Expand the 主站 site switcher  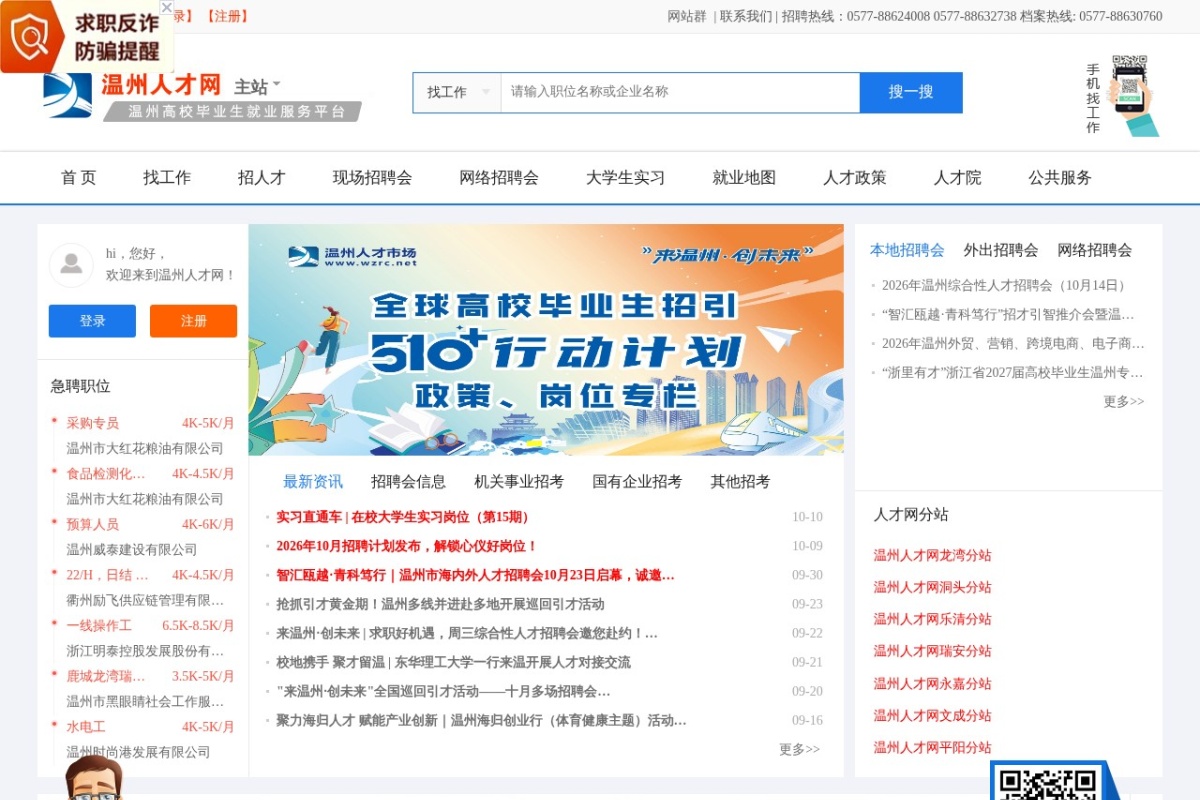(257, 87)
